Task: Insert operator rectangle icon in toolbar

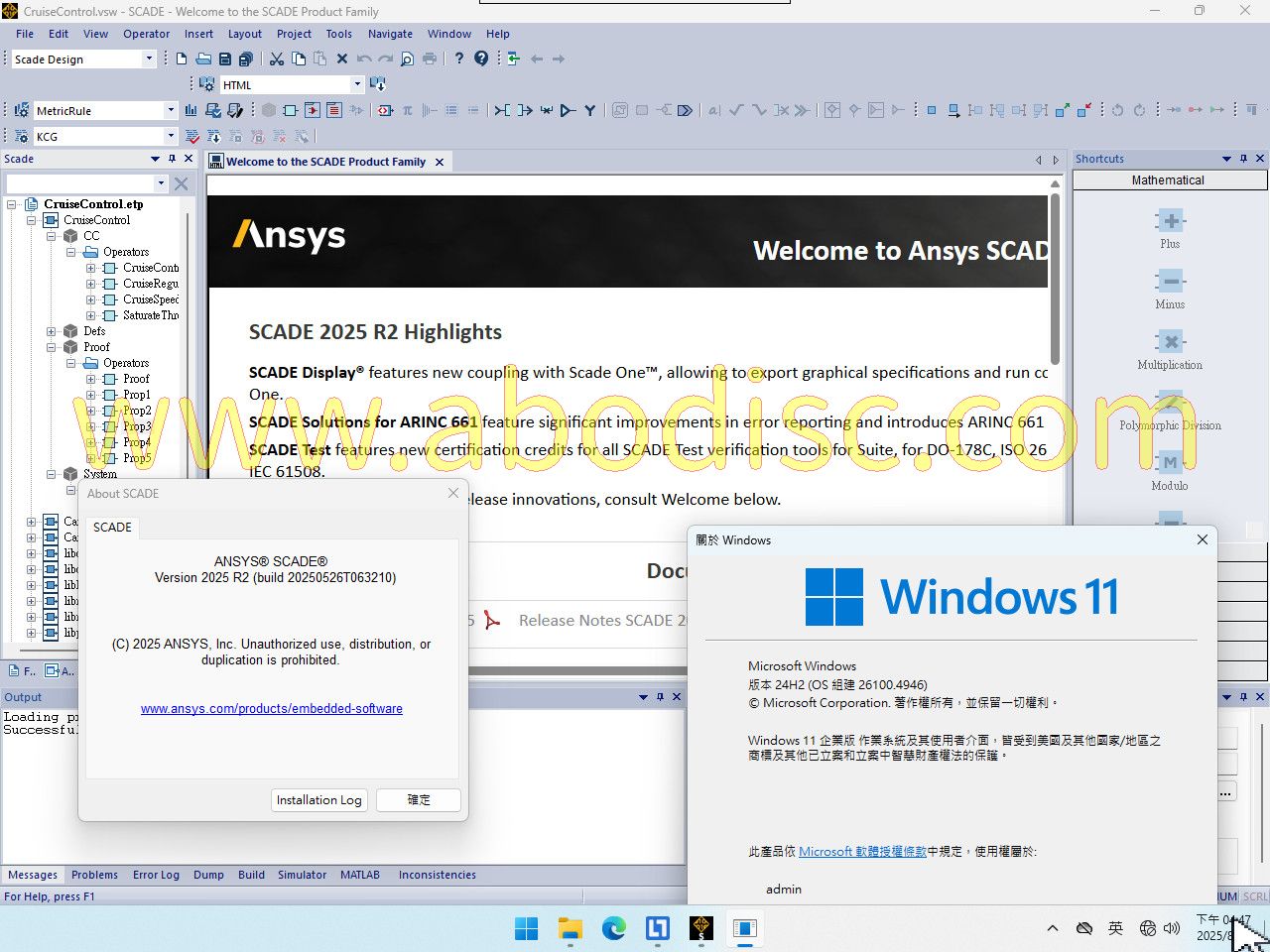Action: point(291,111)
